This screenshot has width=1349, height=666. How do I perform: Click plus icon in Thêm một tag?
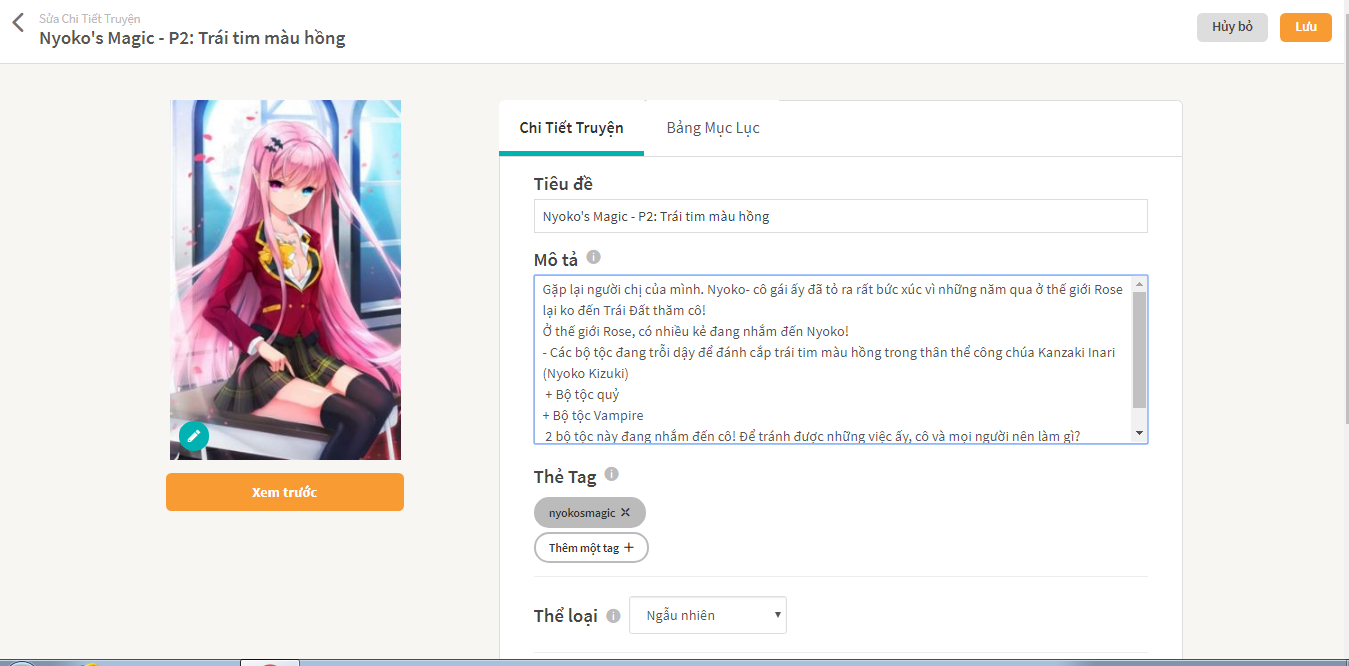point(629,547)
